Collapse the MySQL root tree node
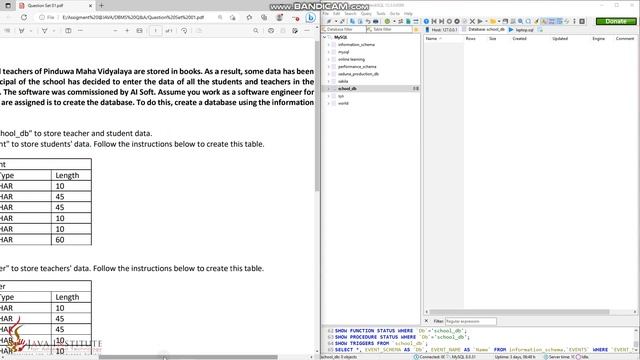The image size is (640, 360). (x=324, y=37)
